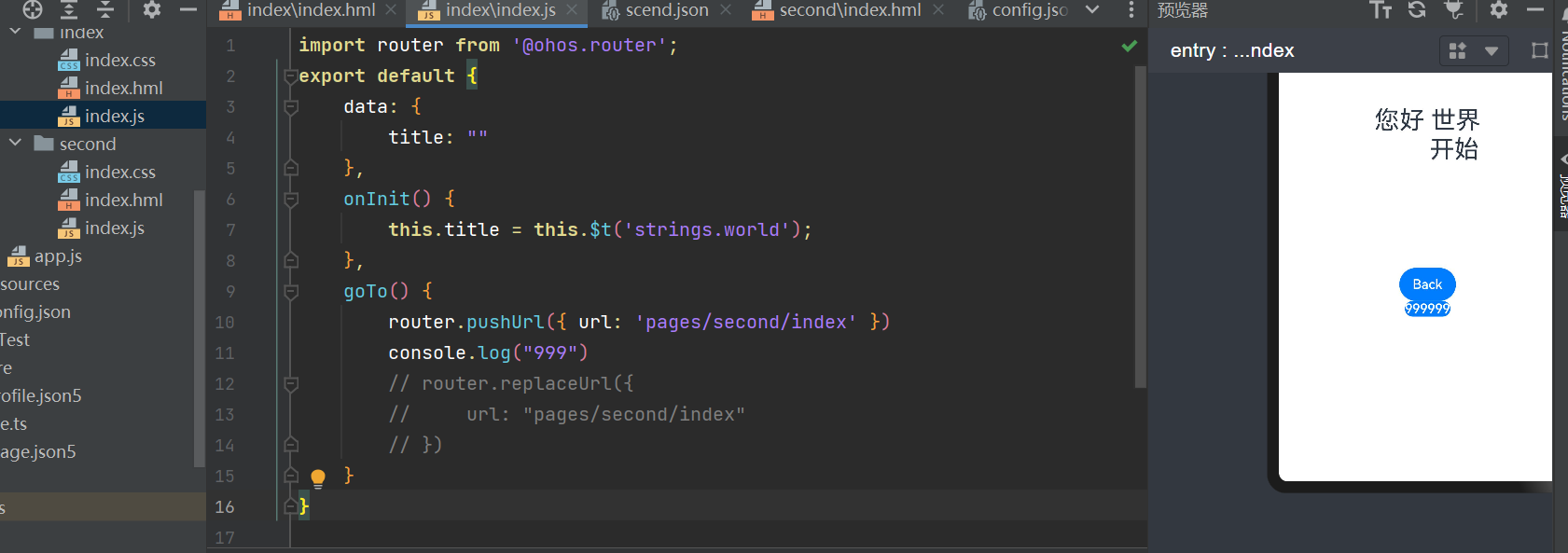The width and height of the screenshot is (1568, 553).
Task: Fold the data block on line 3
Action: tap(290, 107)
